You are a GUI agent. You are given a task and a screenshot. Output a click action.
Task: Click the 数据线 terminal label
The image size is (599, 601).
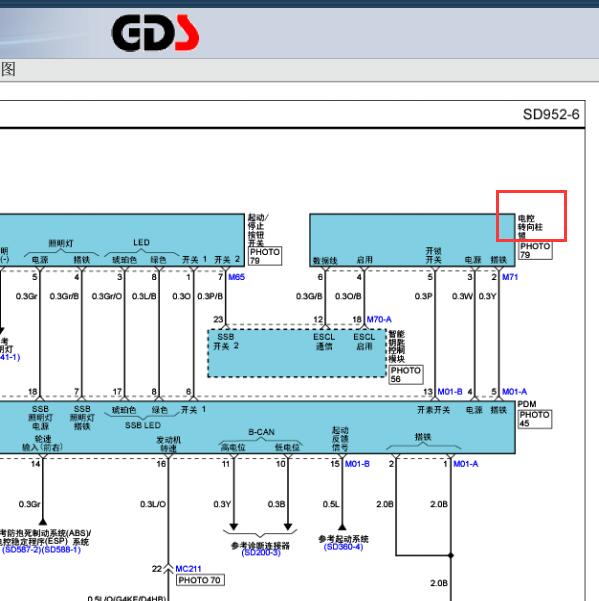(x=325, y=260)
